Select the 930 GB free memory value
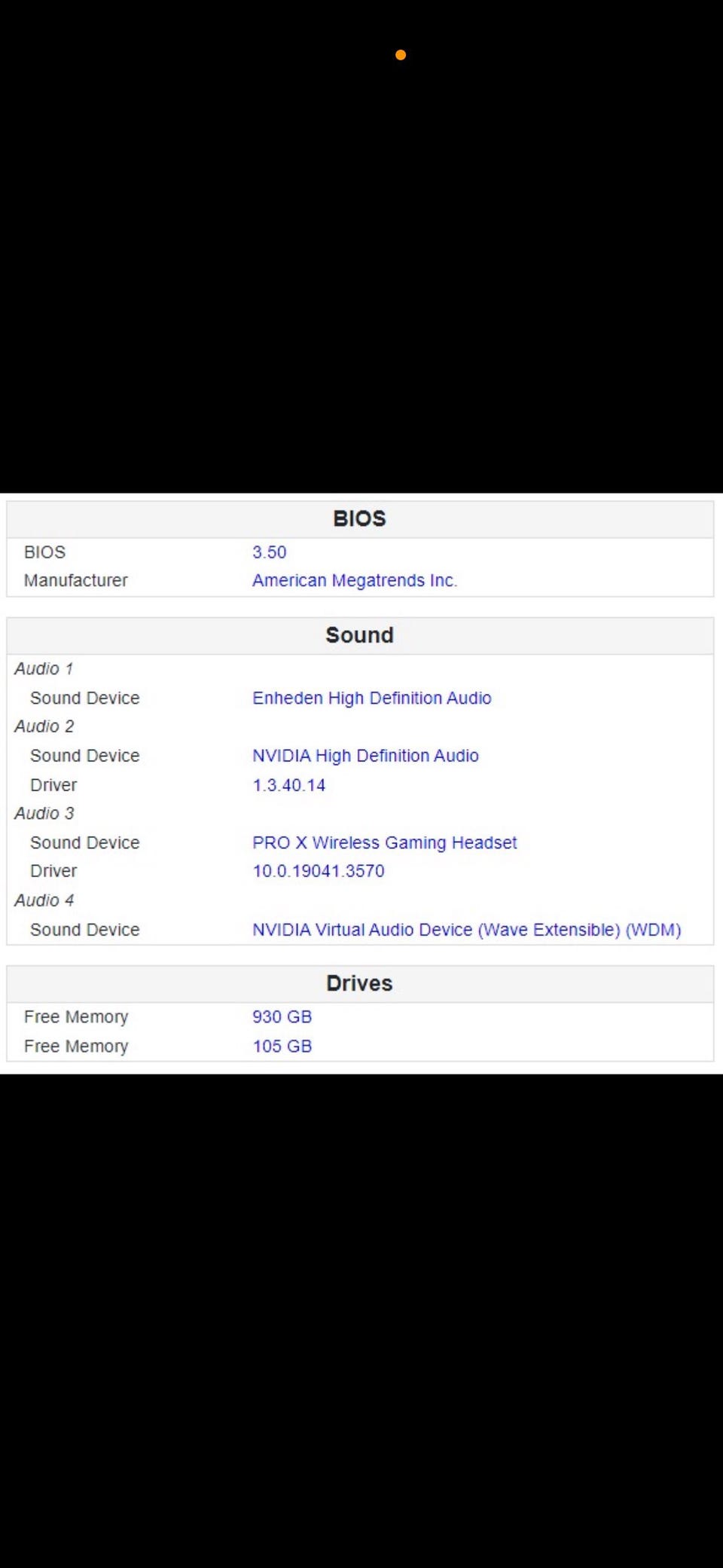 click(x=282, y=1017)
